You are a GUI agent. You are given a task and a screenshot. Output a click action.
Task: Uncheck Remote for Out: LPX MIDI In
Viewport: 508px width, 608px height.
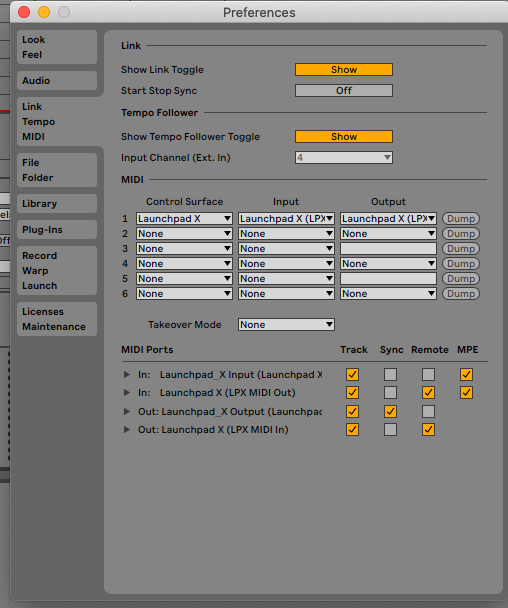pos(428,430)
